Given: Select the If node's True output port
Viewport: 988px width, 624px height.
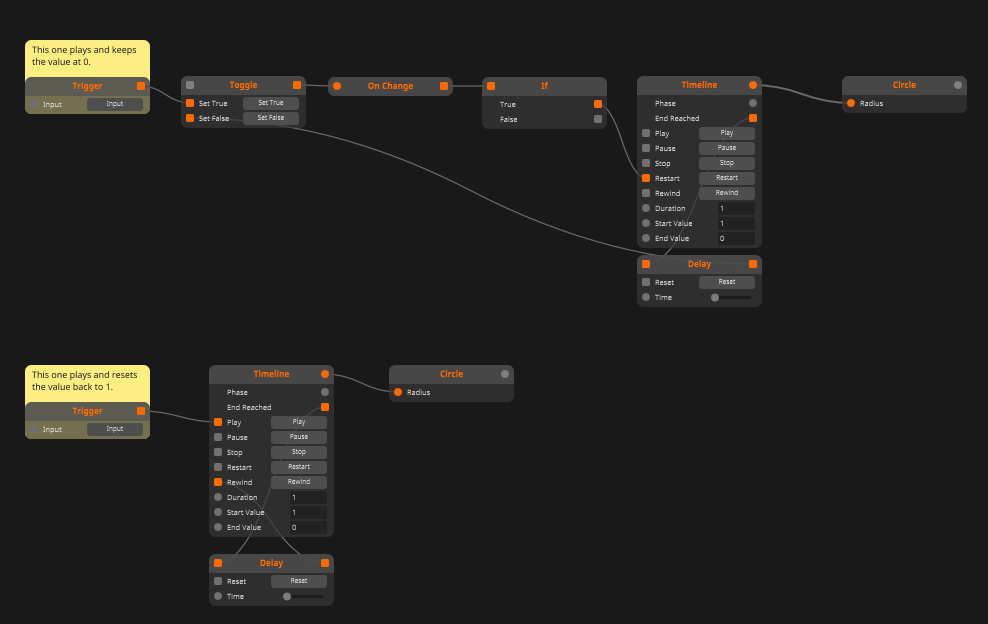Looking at the screenshot, I should coord(598,104).
